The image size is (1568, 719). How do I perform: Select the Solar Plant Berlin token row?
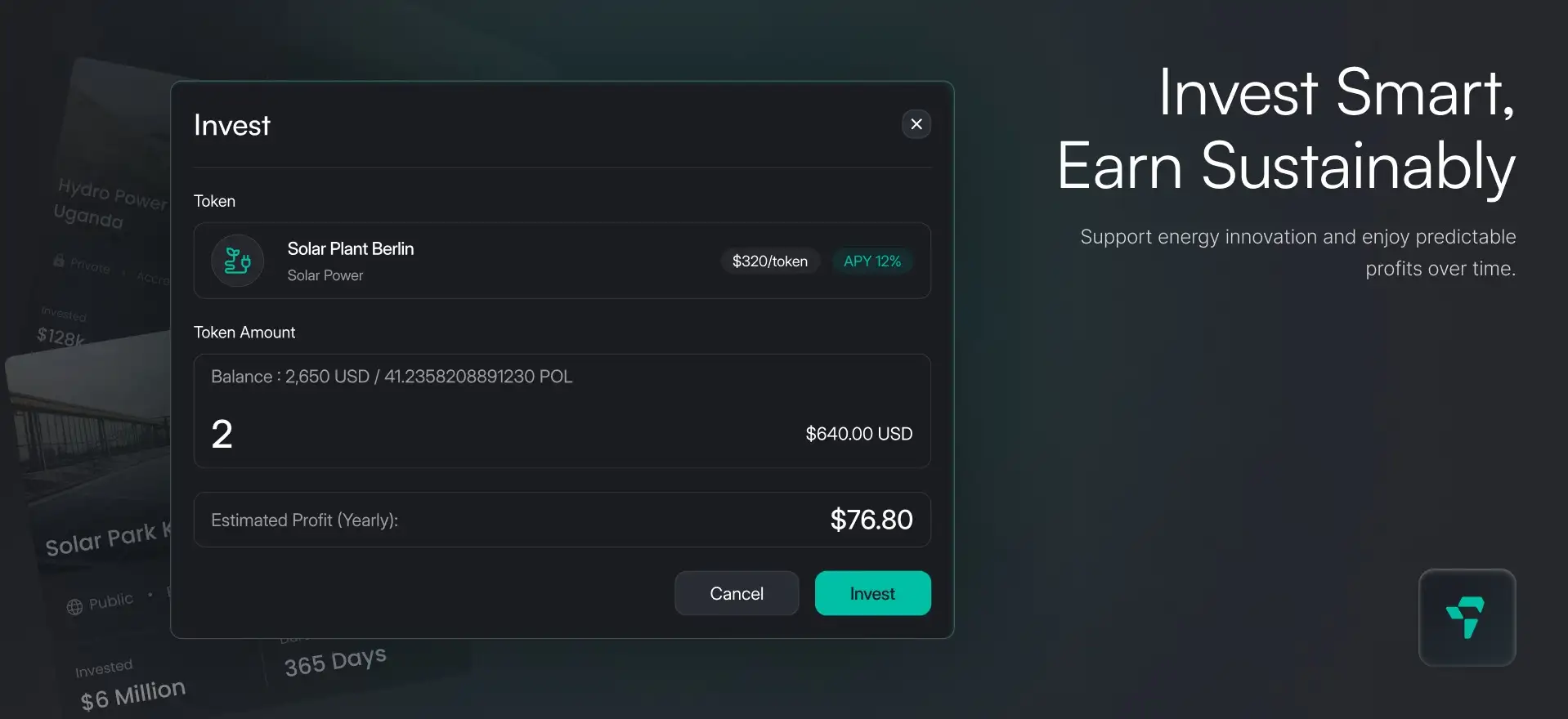(562, 261)
